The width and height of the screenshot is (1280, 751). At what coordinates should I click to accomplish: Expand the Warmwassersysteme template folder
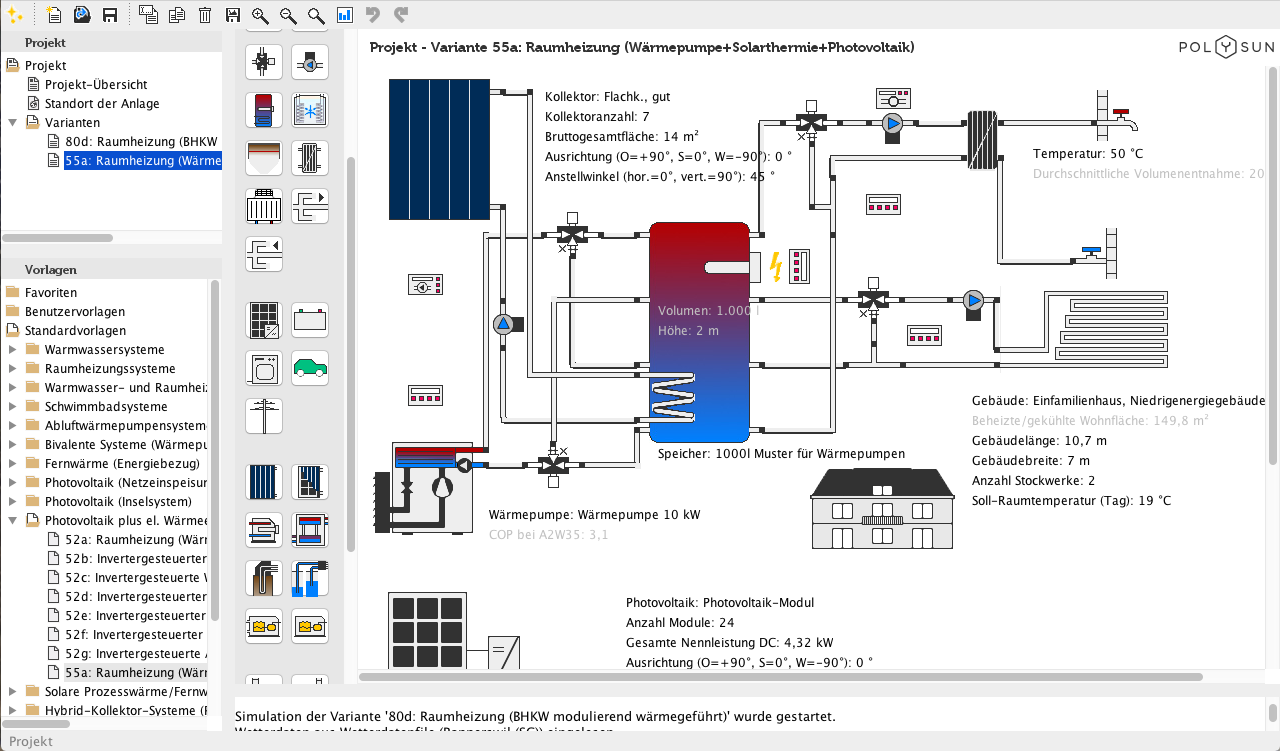tap(12, 350)
